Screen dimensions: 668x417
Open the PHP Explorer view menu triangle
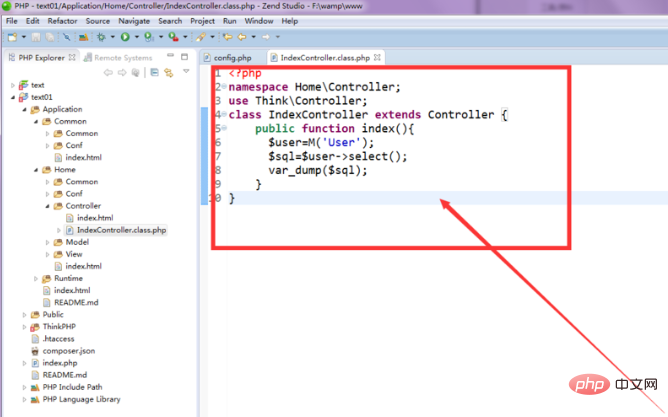186,72
